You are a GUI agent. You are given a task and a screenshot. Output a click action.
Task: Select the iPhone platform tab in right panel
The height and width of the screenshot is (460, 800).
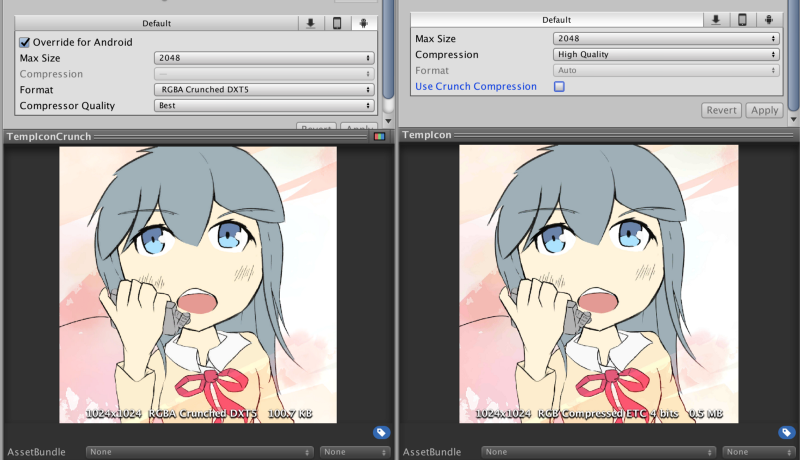click(x=742, y=20)
